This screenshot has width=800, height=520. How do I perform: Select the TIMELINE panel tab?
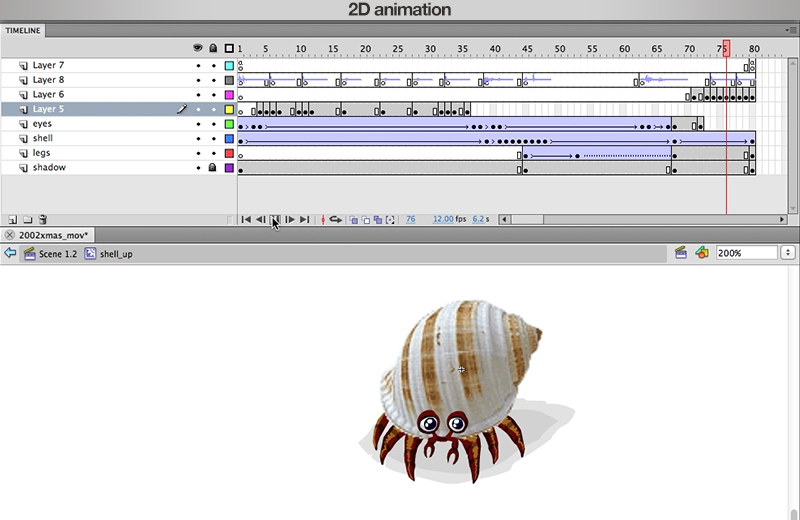23,30
